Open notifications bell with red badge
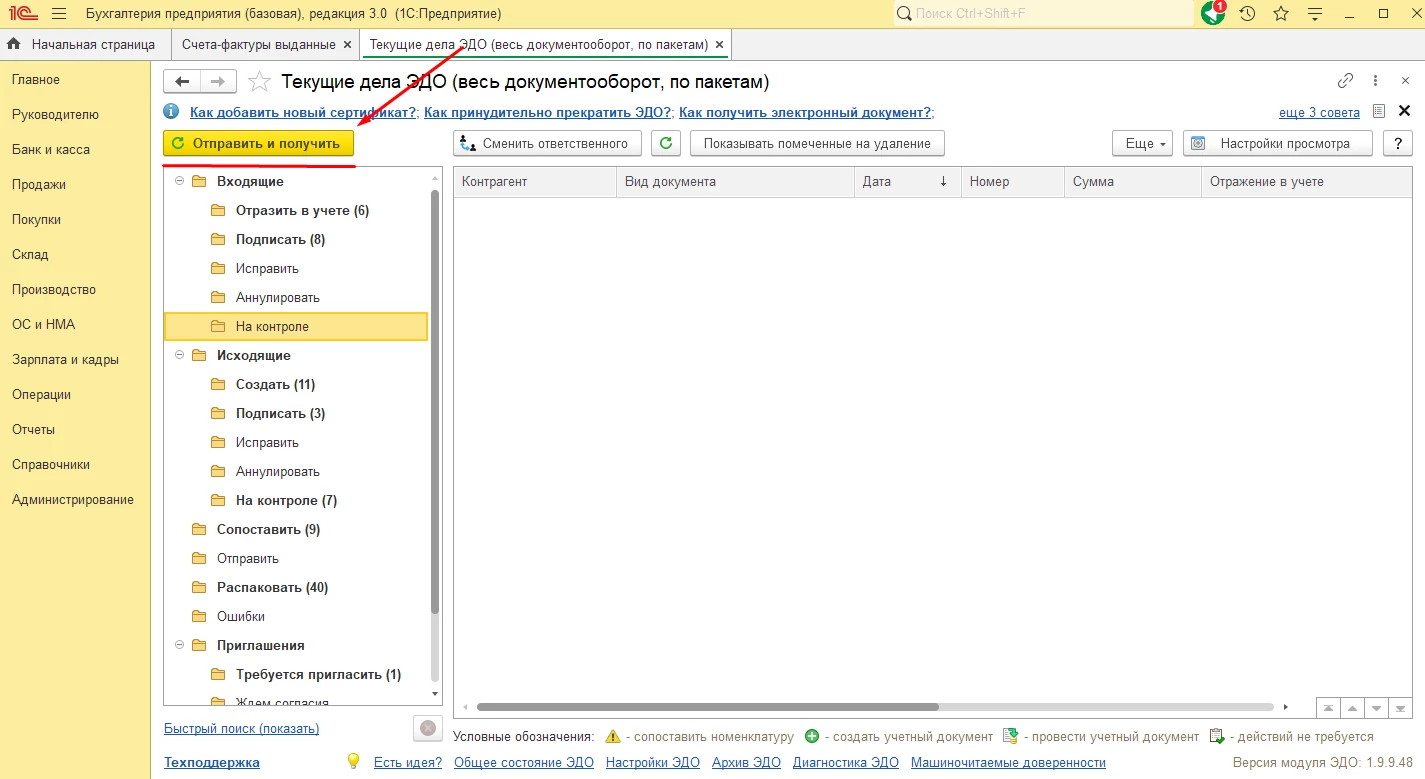 pyautogui.click(x=1213, y=14)
